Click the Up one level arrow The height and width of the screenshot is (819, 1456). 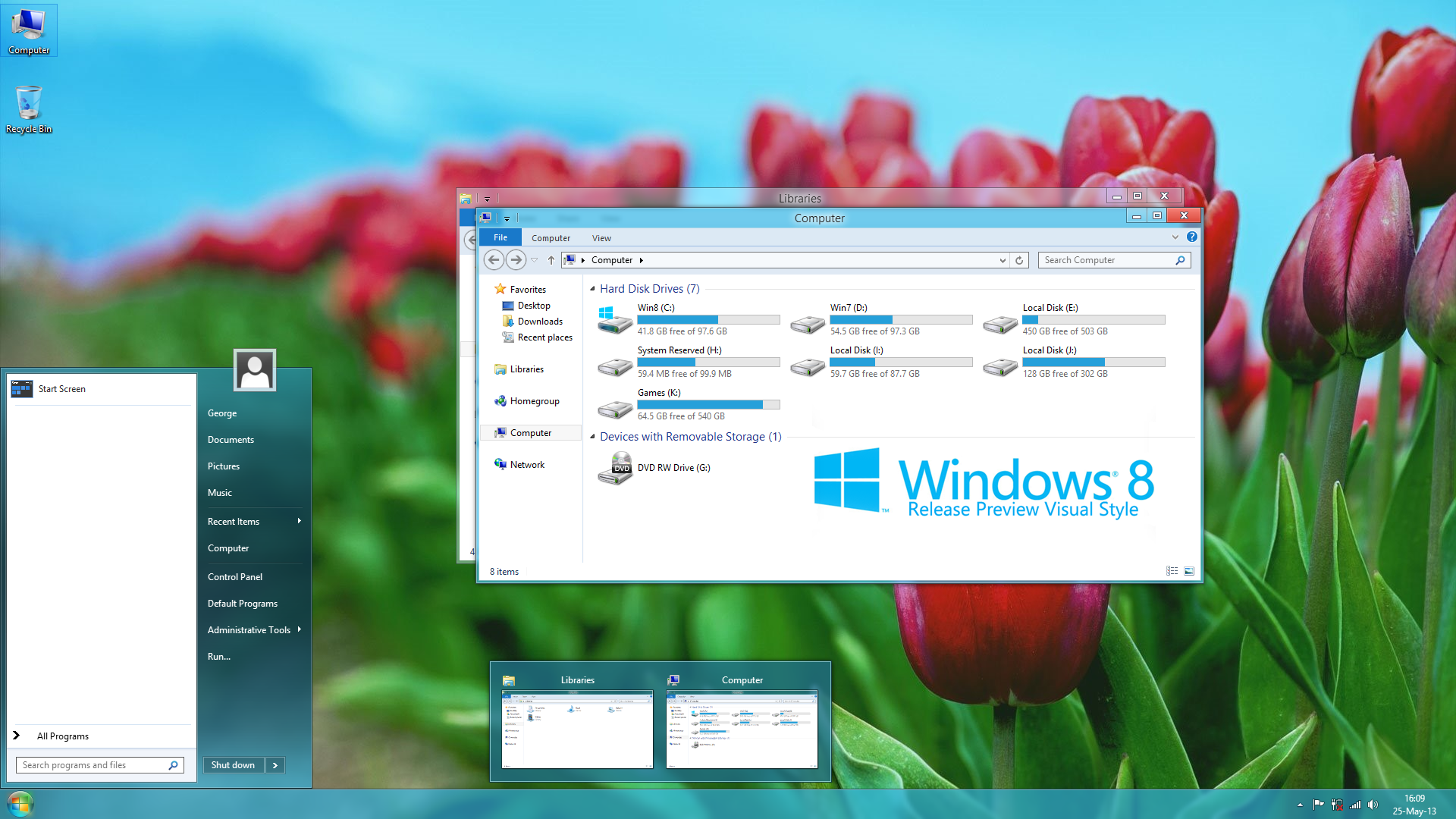pyautogui.click(x=551, y=260)
